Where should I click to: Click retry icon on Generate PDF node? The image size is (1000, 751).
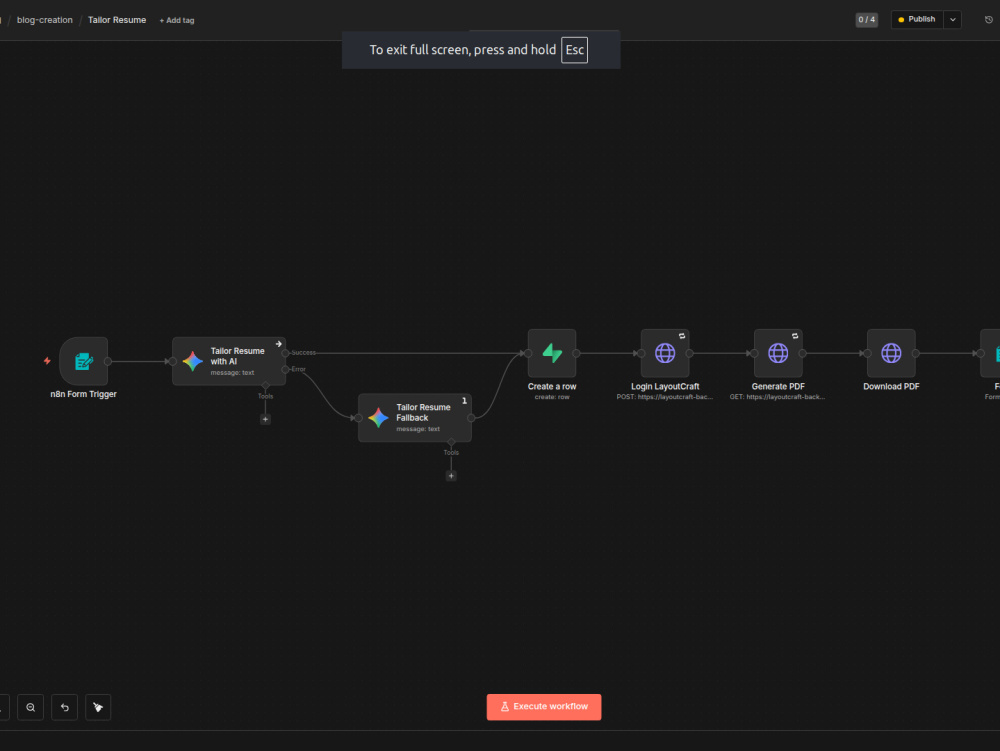[x=795, y=336]
